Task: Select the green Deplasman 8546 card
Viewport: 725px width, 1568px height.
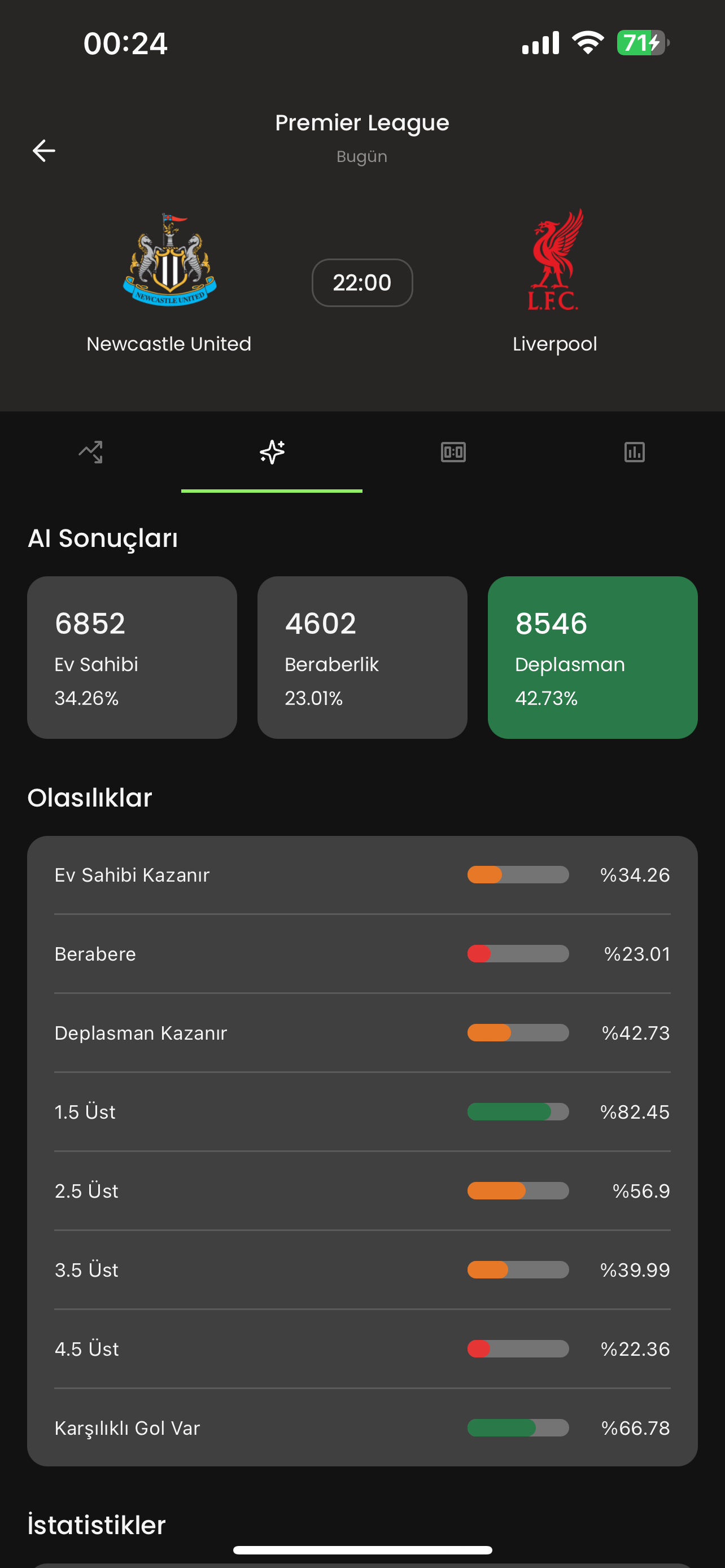Action: (x=592, y=658)
